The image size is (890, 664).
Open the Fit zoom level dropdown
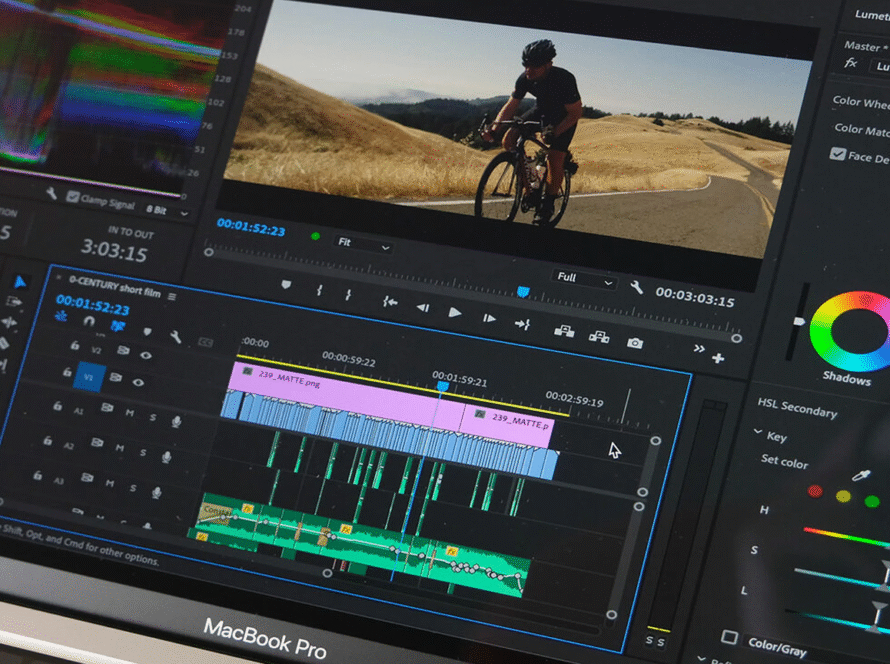(x=364, y=243)
